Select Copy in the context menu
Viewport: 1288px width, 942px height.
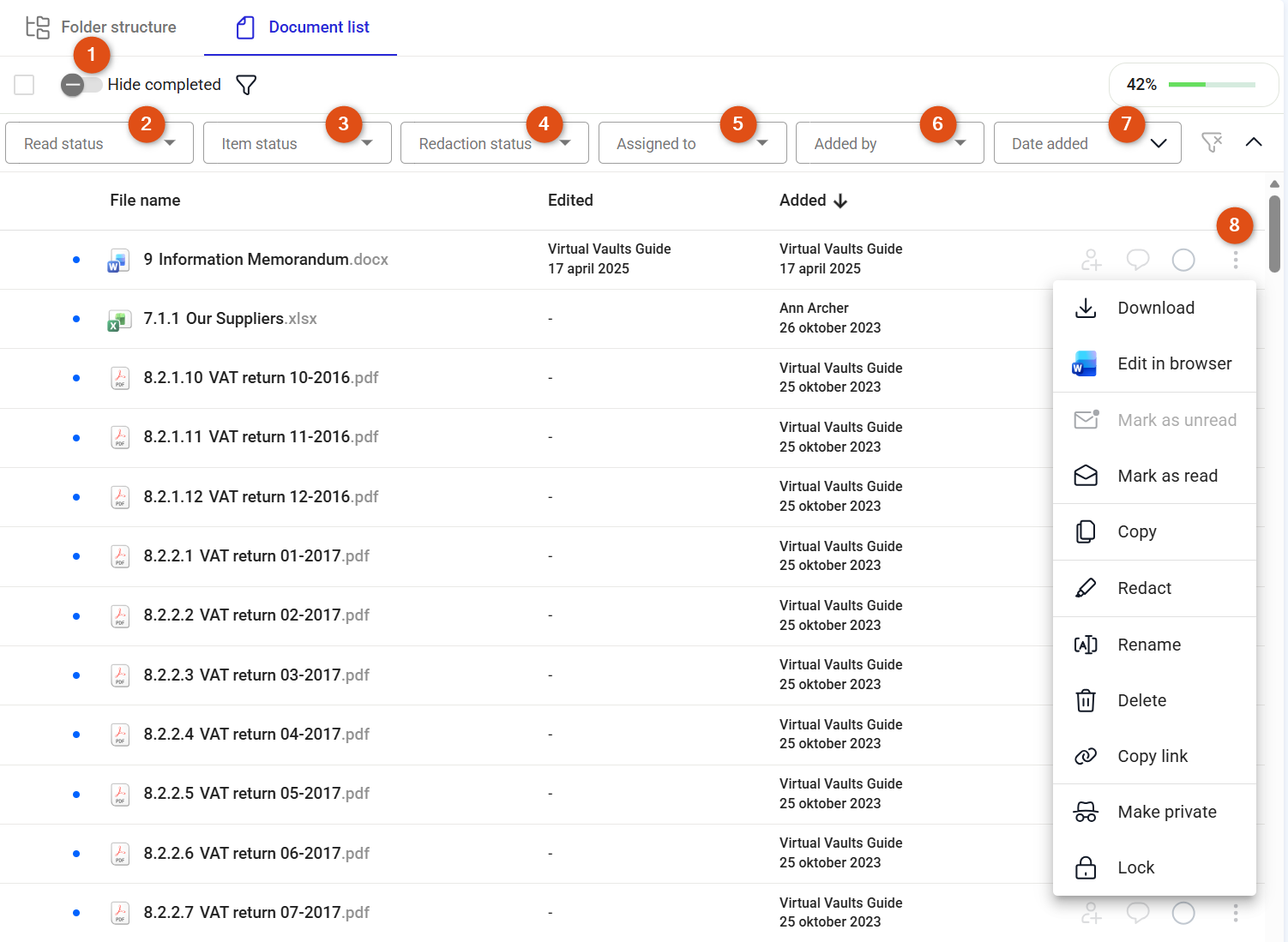(1154, 532)
